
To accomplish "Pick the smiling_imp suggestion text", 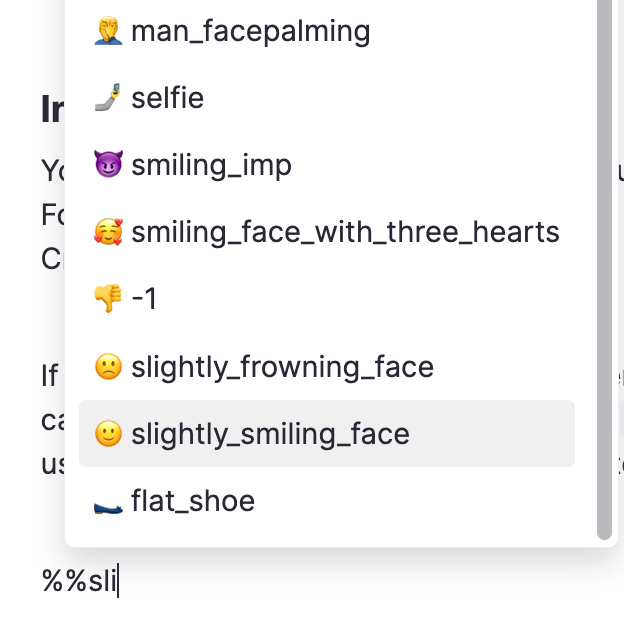I will [211, 165].
